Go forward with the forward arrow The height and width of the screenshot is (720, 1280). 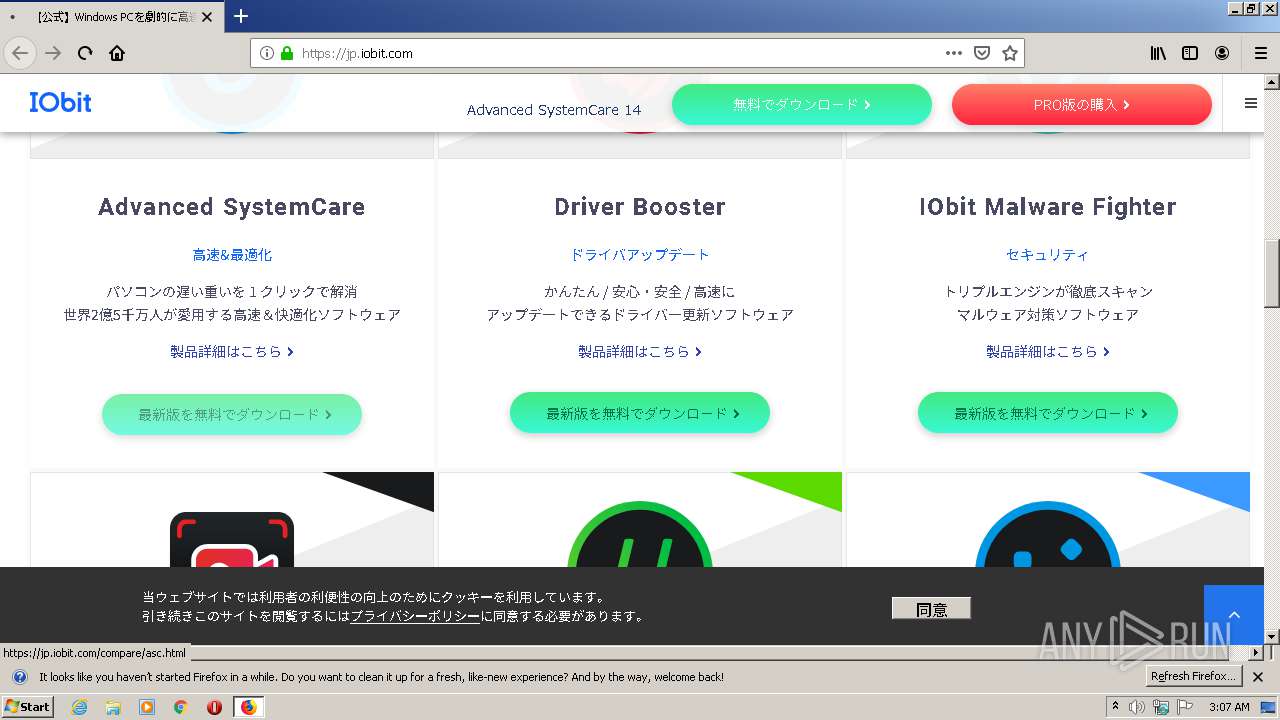pyautogui.click(x=53, y=53)
